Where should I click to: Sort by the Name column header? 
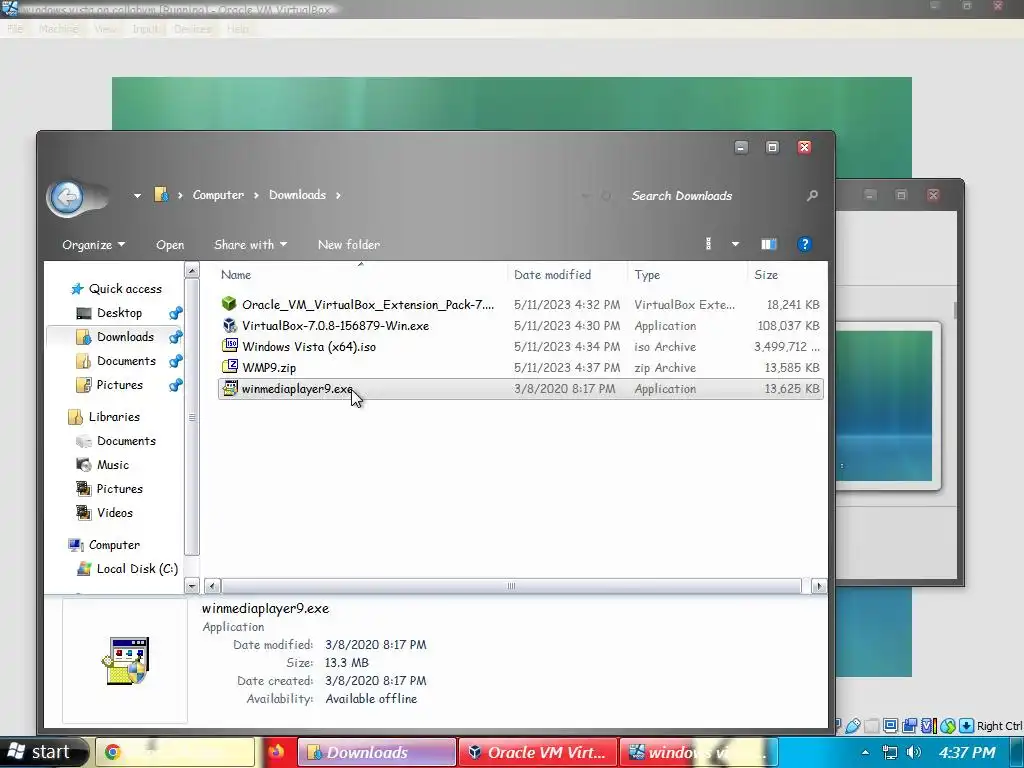pos(236,275)
